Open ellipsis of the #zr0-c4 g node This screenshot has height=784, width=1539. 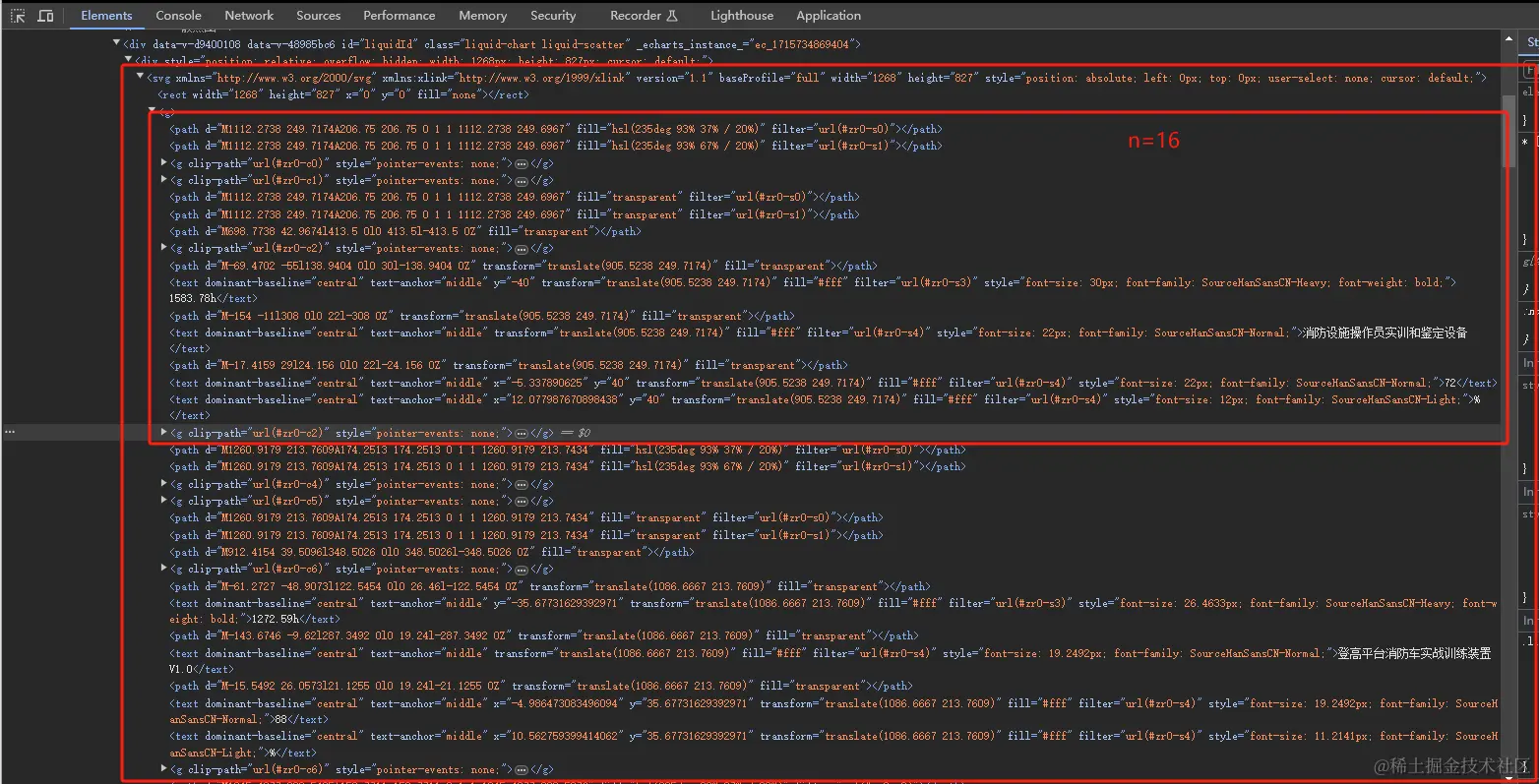[522, 484]
